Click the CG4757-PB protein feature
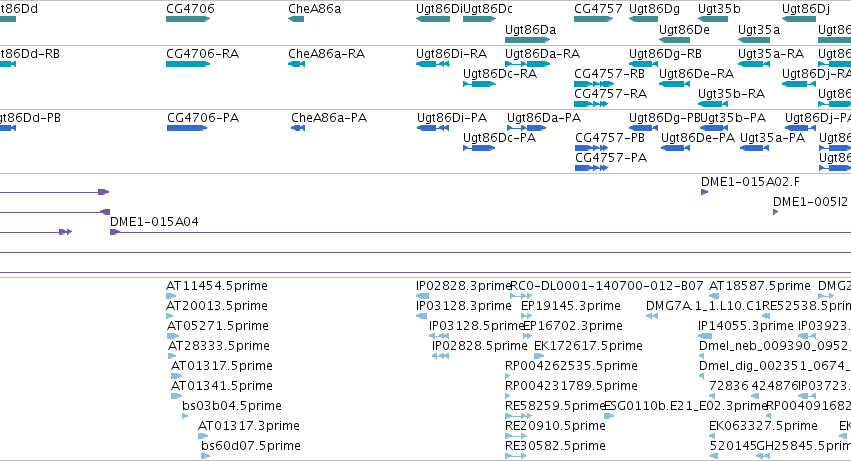Viewport: 851px width, 461px height. click(592, 148)
